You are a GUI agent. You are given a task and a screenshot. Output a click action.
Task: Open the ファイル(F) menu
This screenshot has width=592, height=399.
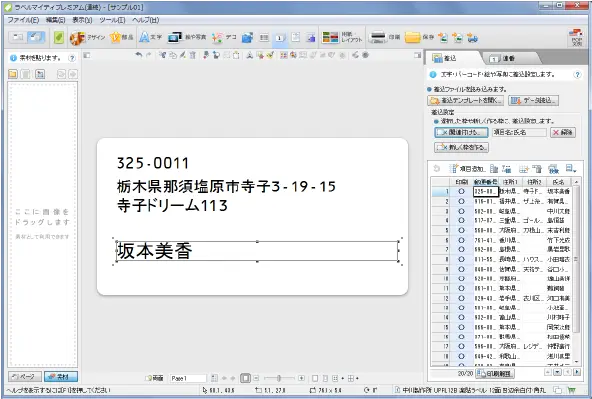coord(23,20)
